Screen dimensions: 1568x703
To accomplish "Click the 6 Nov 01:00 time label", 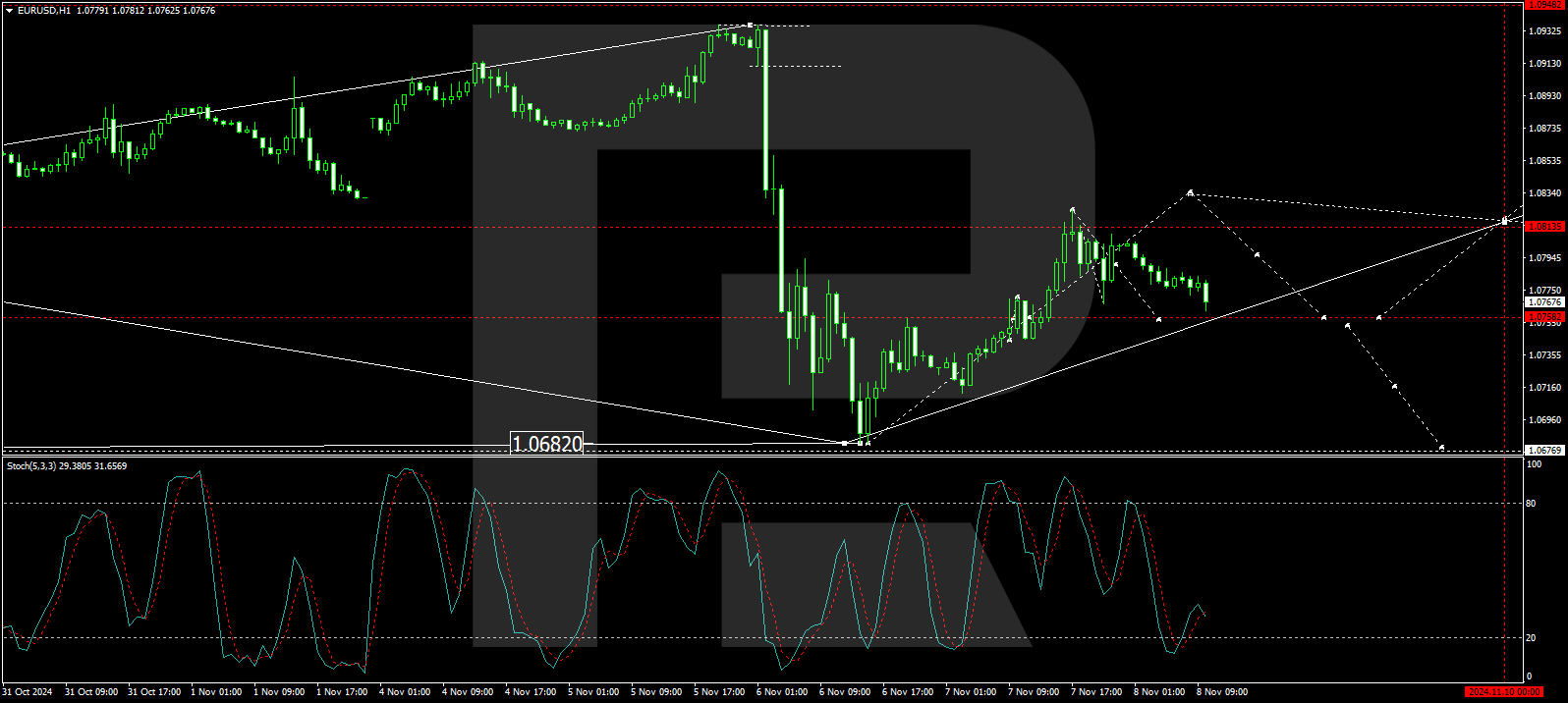I will 782,692.
